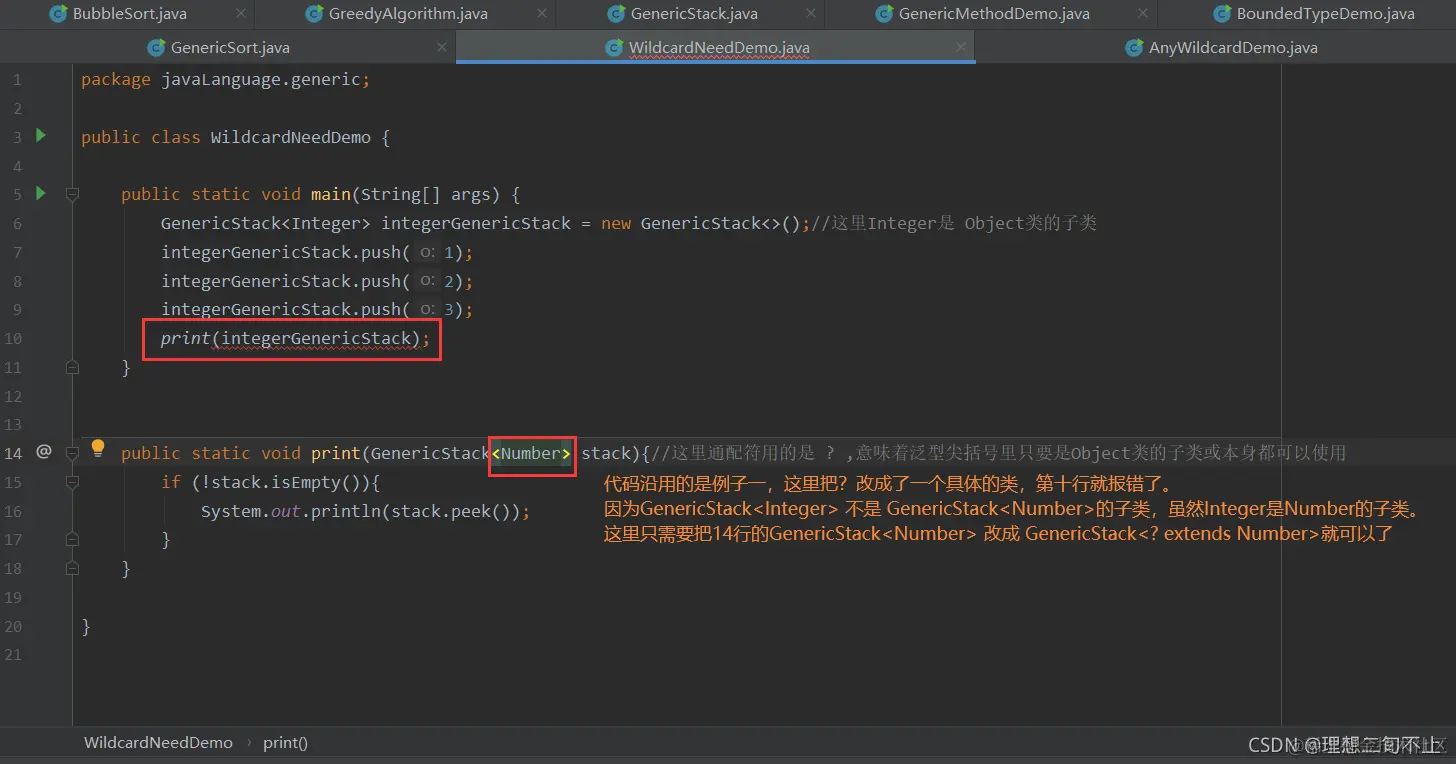Close the WildcardNeedDemo.java tab
The height and width of the screenshot is (764, 1456).
(961, 47)
